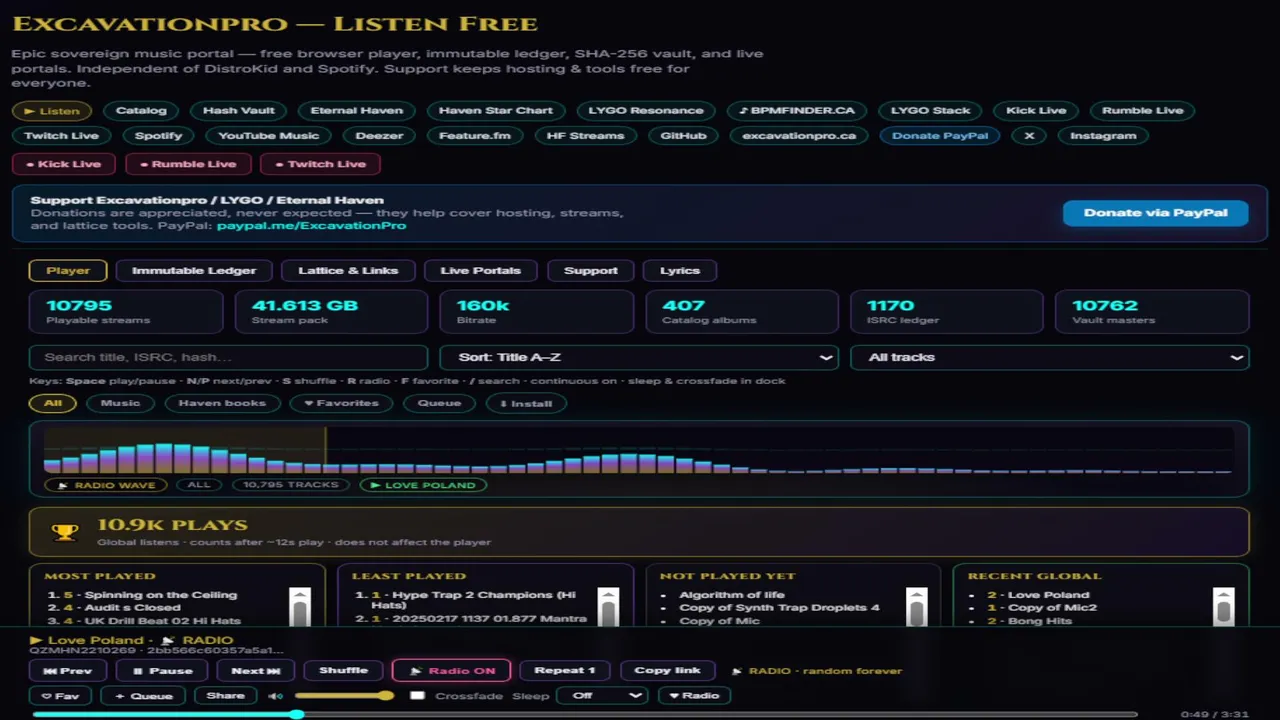Click the Install filter chip

click(526, 403)
